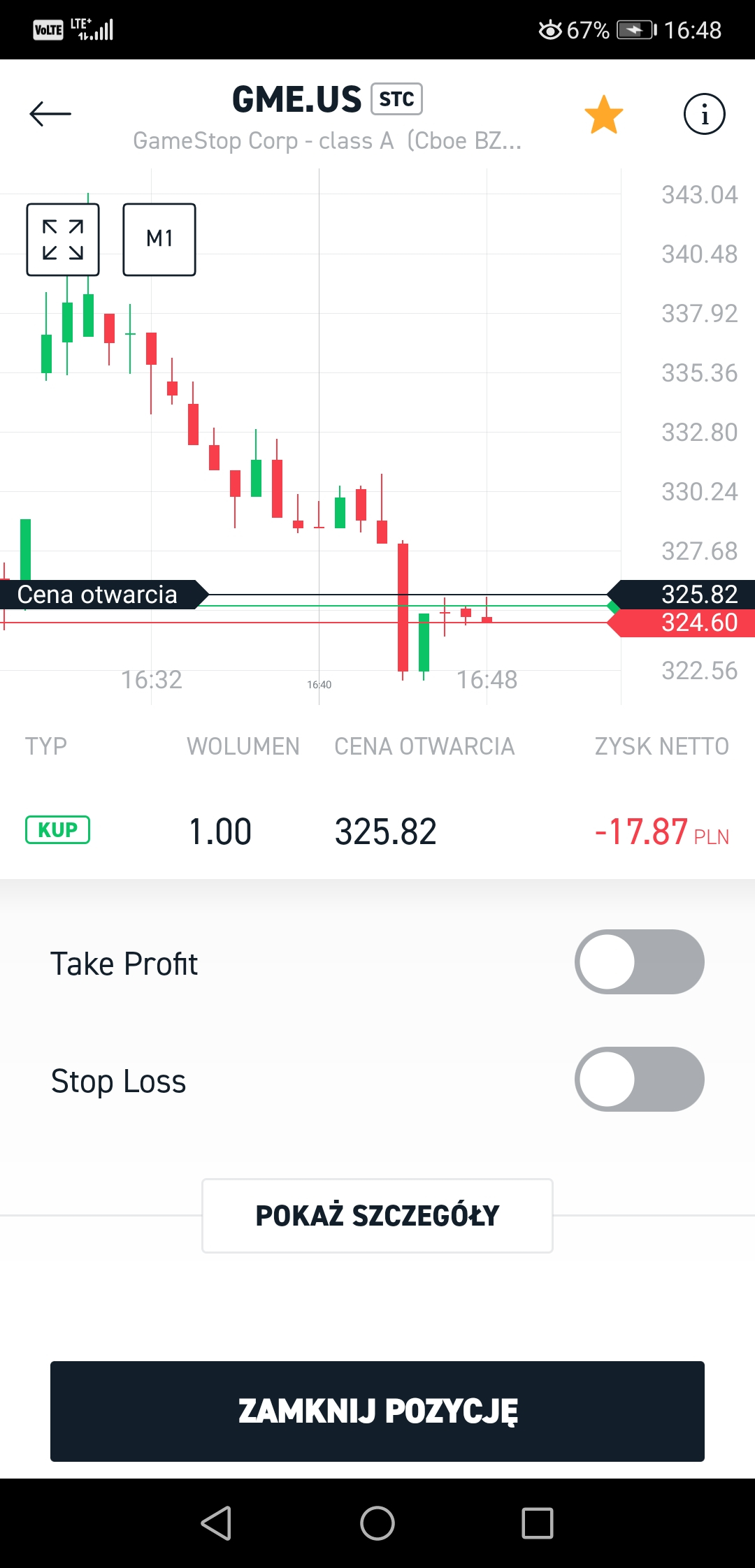Select the Cena otwarcia chart label
The image size is (755, 1568).
click(98, 595)
